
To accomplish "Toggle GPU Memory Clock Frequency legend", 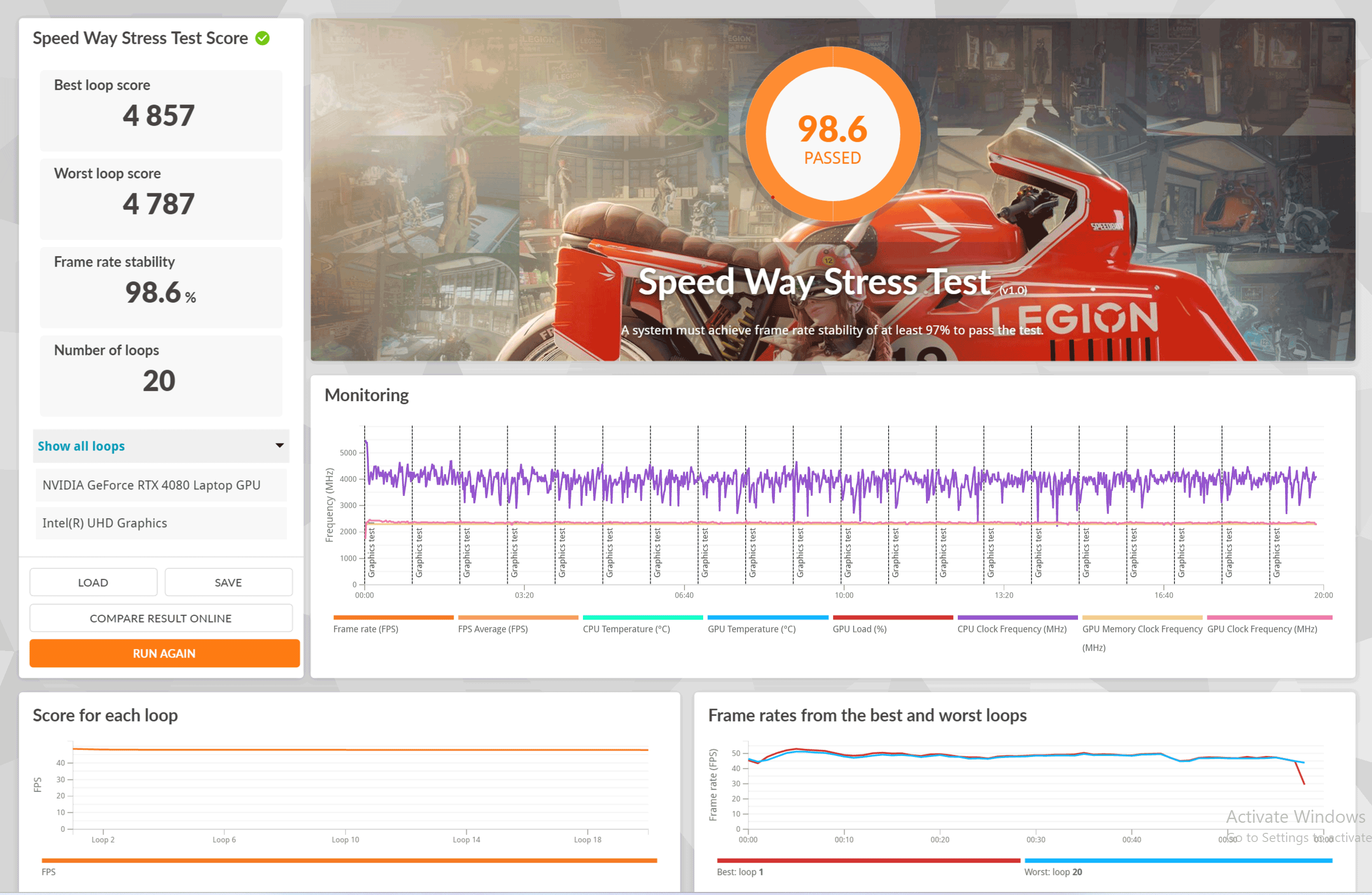I will pos(1142,629).
